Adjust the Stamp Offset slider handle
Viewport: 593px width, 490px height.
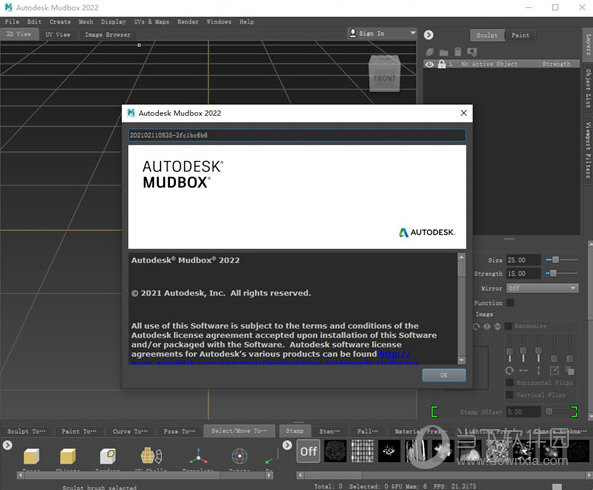click(x=549, y=411)
